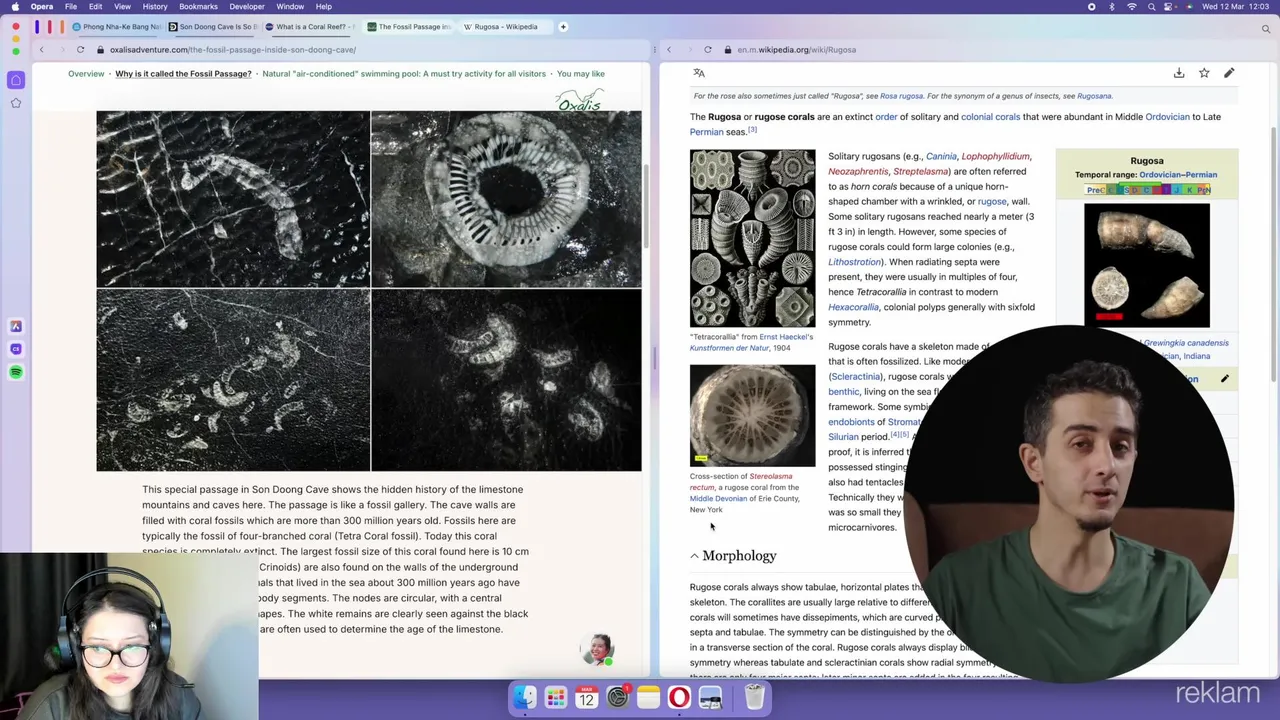Open the File menu
1280x720 pixels.
click(x=71, y=7)
